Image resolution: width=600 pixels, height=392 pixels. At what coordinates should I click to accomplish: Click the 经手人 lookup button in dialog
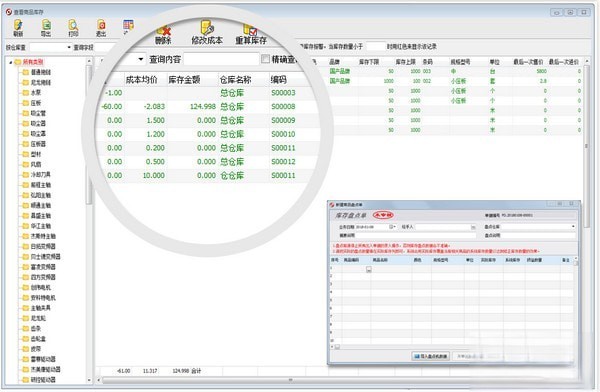click(473, 227)
